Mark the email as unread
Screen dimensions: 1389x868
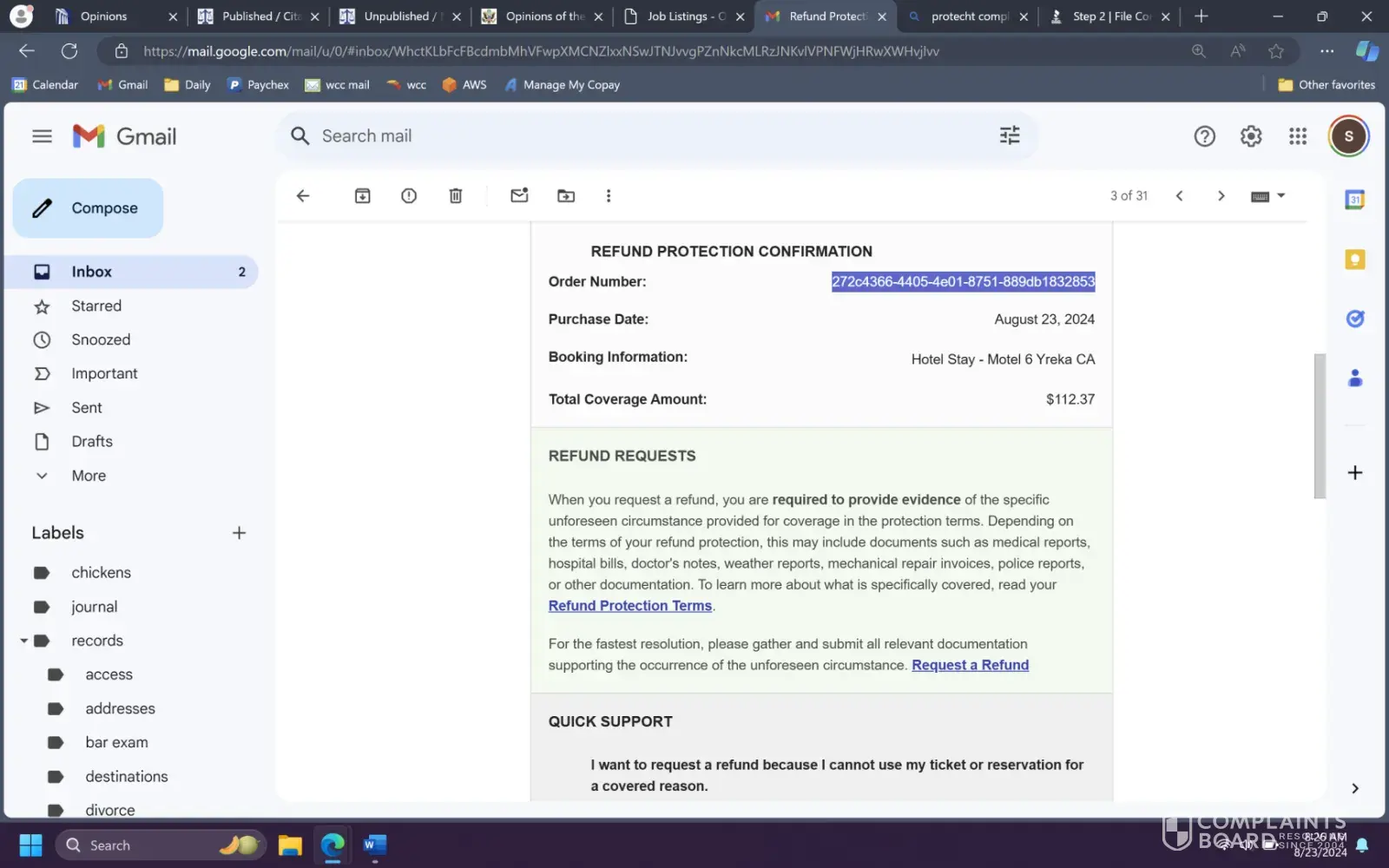(x=519, y=196)
